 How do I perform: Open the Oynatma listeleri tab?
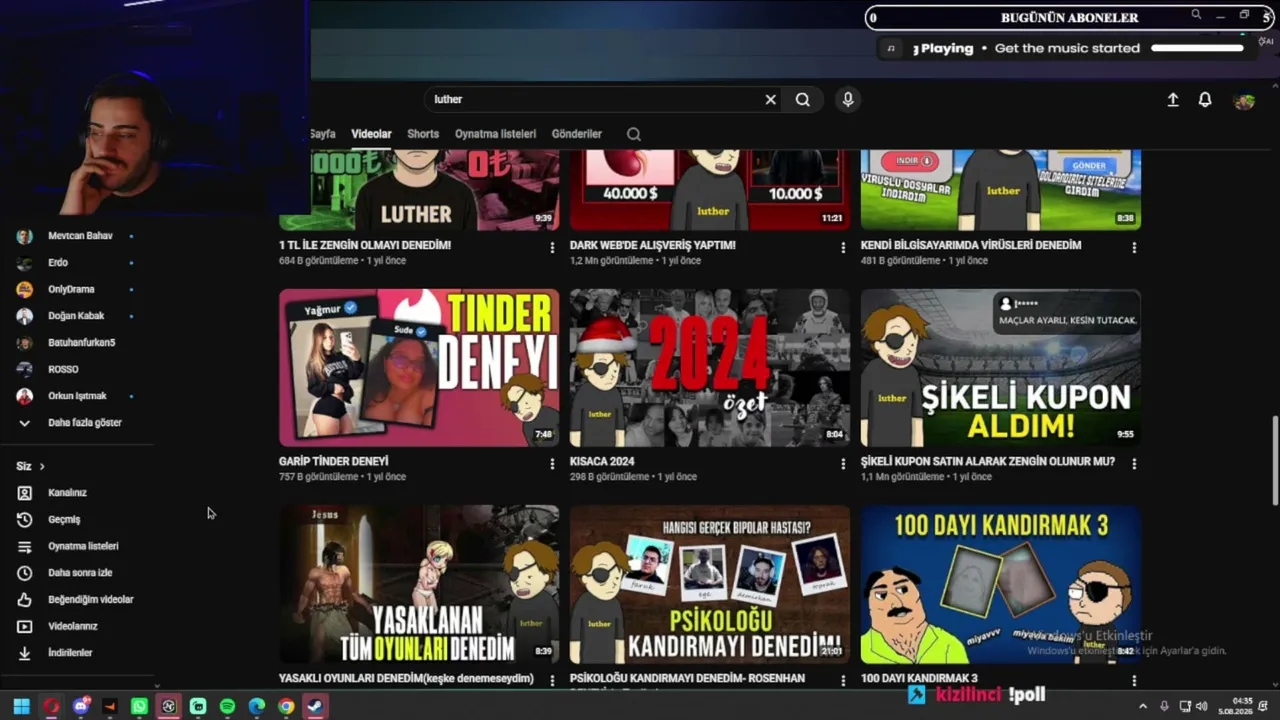pos(495,134)
